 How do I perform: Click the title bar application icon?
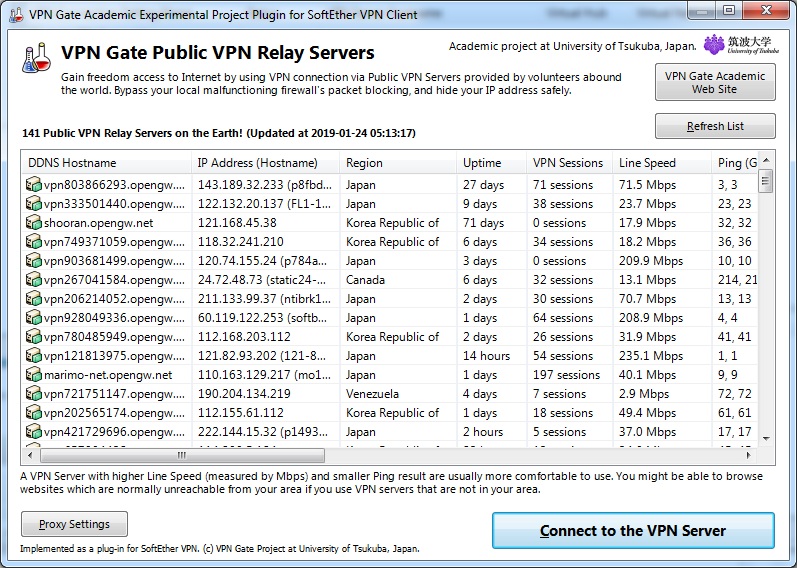[13, 11]
